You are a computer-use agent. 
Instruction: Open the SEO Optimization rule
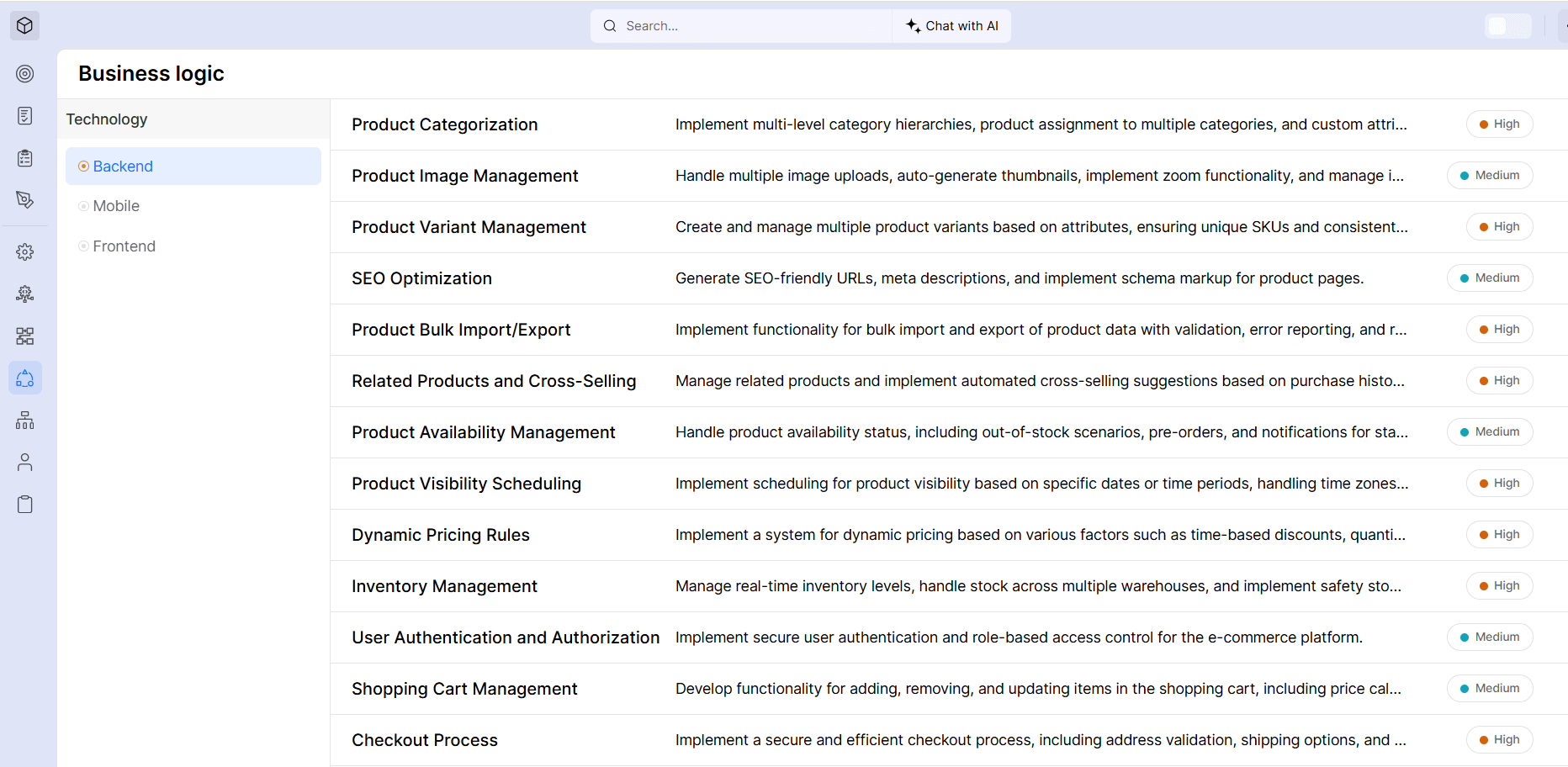(x=421, y=278)
